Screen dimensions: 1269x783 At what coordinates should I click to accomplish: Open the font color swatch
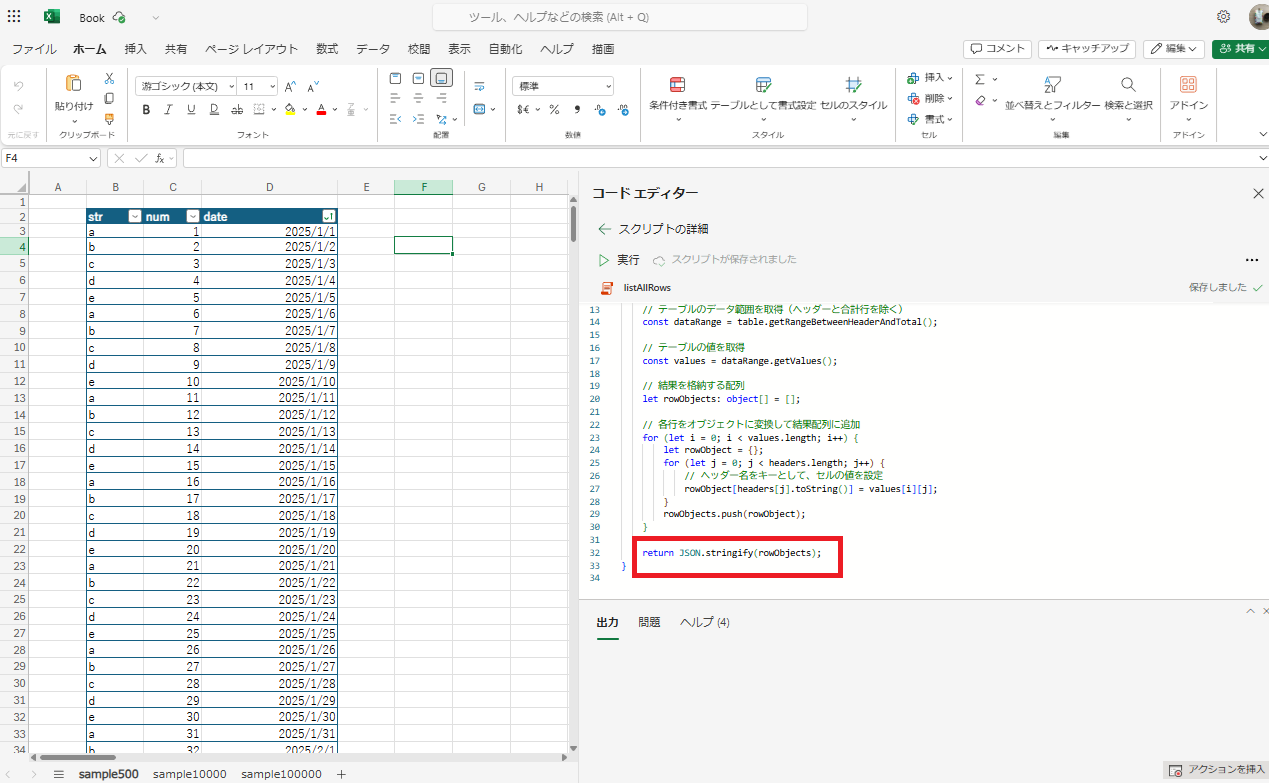(x=322, y=109)
